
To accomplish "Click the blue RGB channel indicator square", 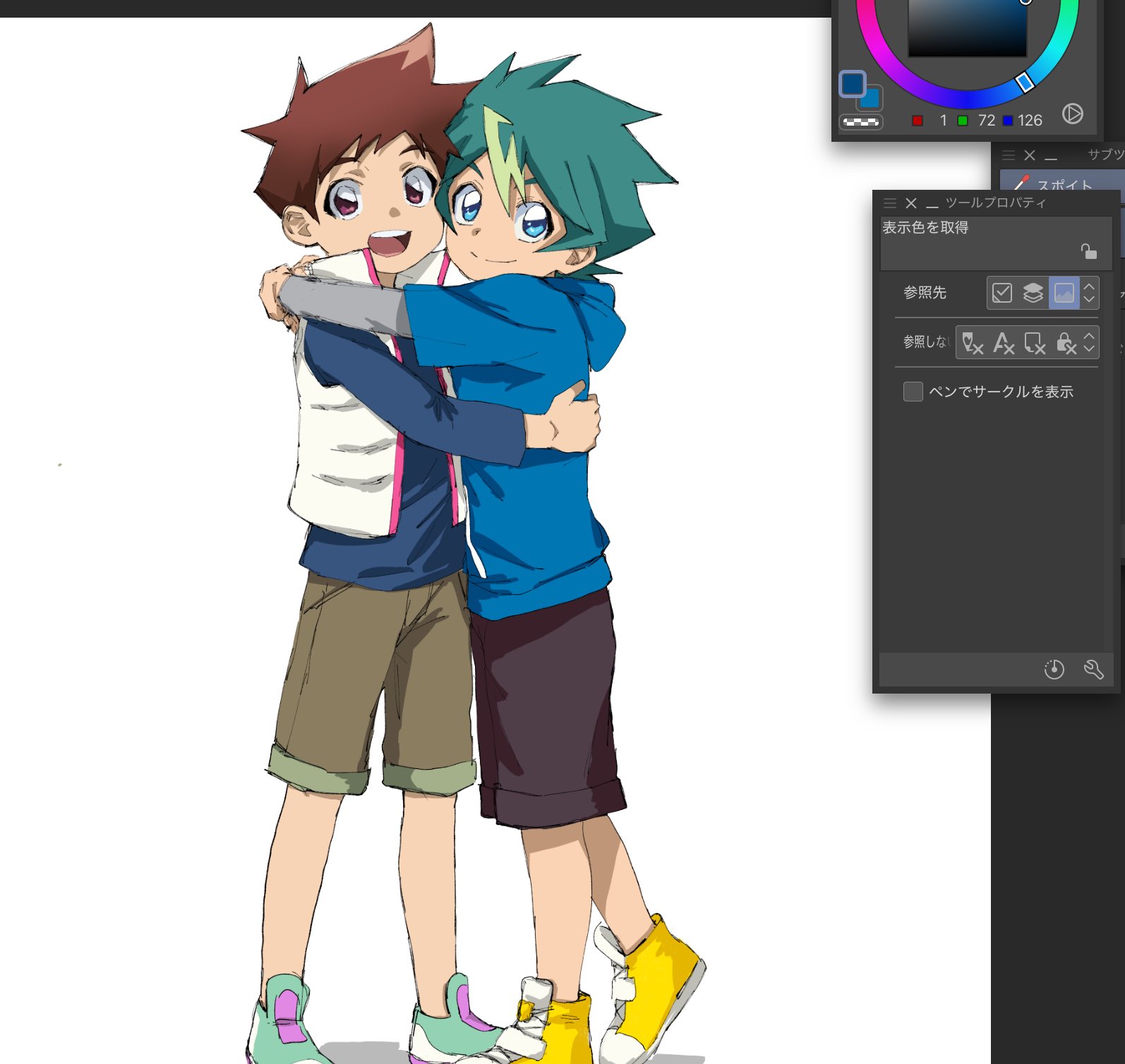I will tap(1007, 121).
